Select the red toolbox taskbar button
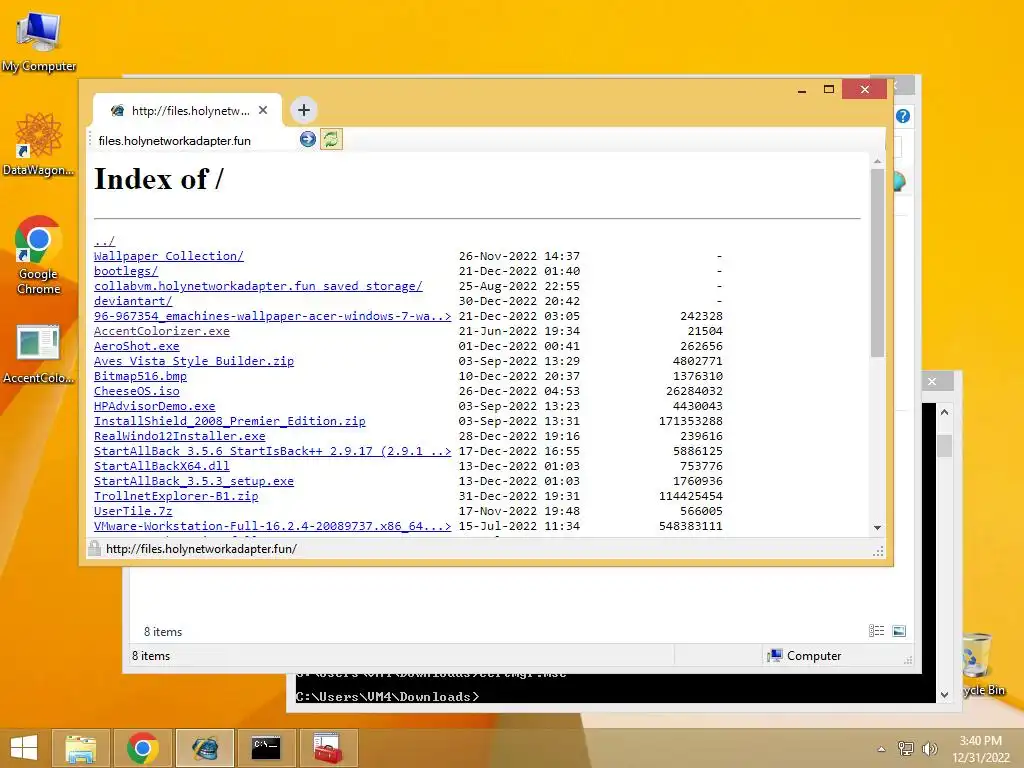 click(328, 748)
